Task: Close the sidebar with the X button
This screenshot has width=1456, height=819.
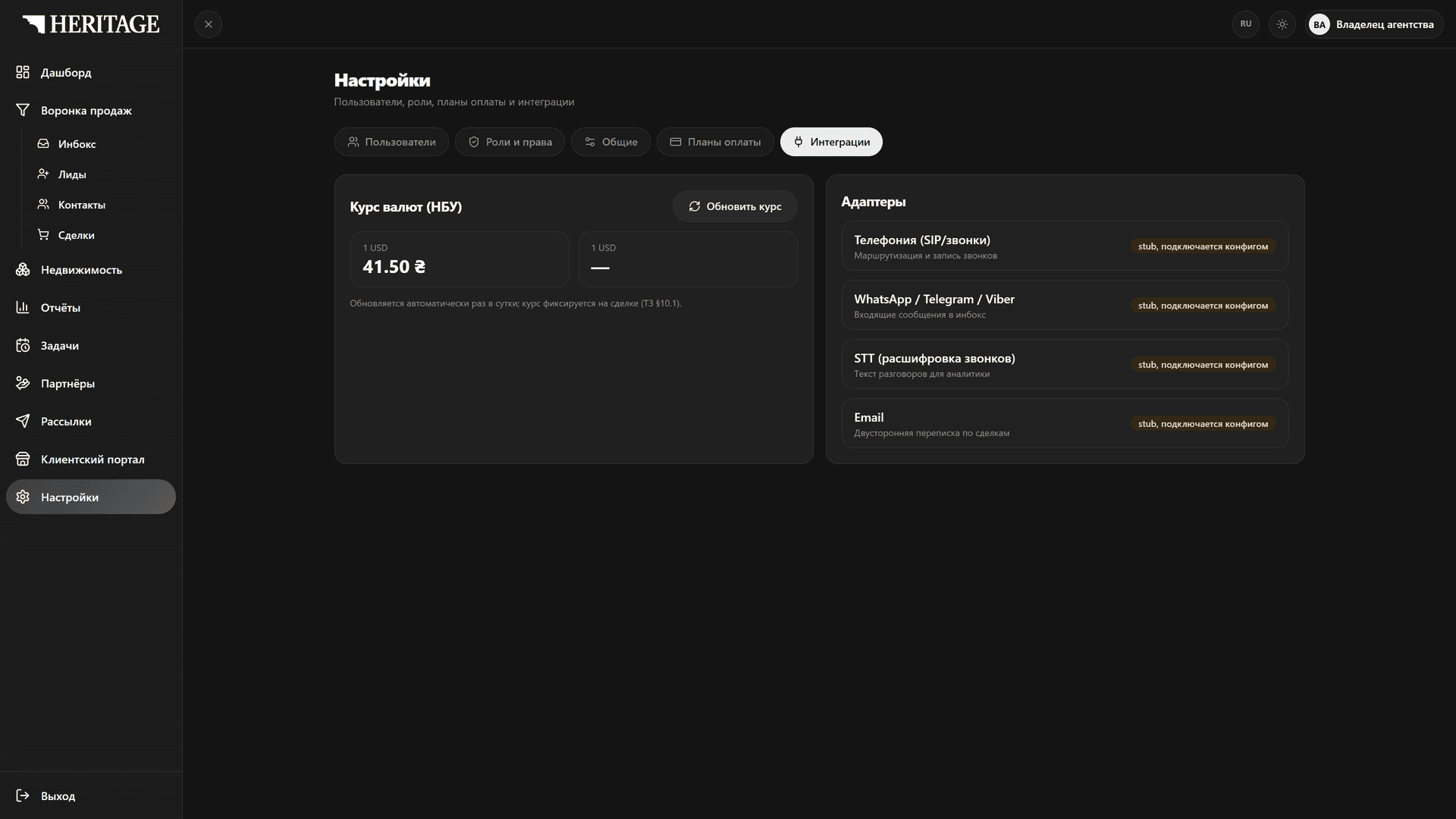Action: click(x=209, y=24)
